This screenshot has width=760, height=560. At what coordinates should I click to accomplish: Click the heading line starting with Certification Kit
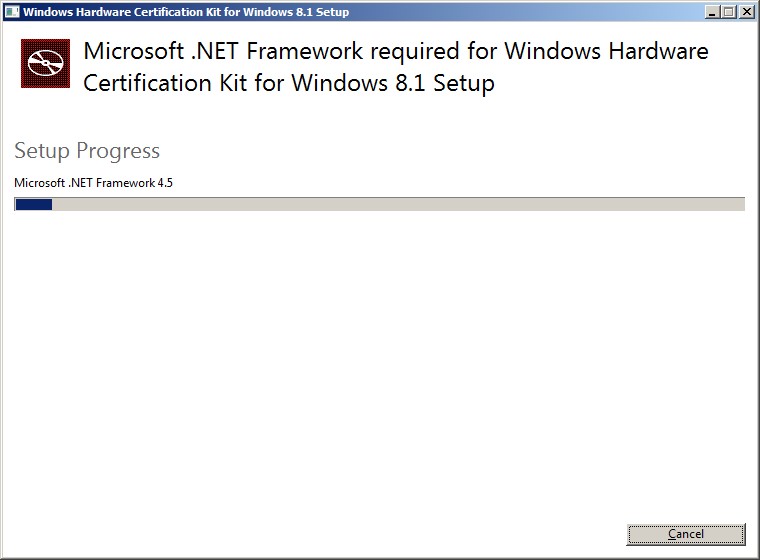[289, 83]
